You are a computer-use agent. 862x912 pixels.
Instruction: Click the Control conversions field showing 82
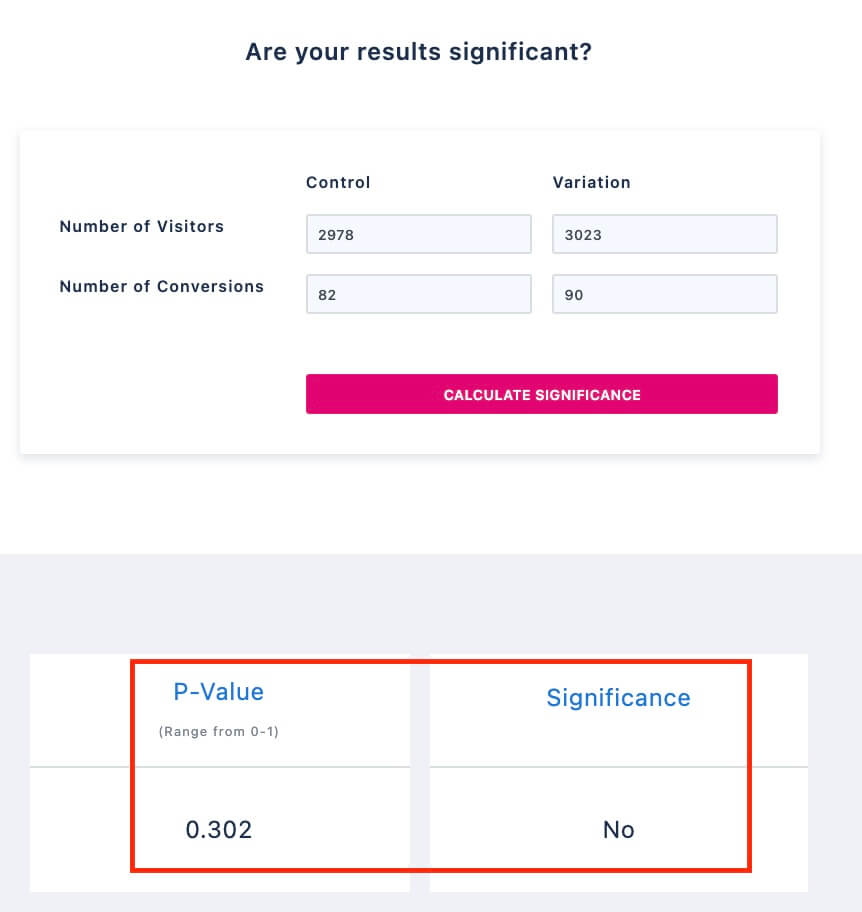(x=419, y=294)
